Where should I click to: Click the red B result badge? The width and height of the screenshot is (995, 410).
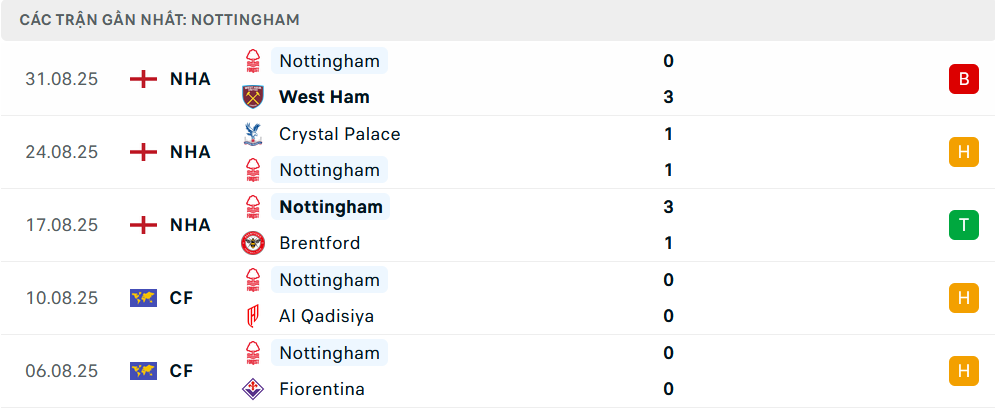963,79
